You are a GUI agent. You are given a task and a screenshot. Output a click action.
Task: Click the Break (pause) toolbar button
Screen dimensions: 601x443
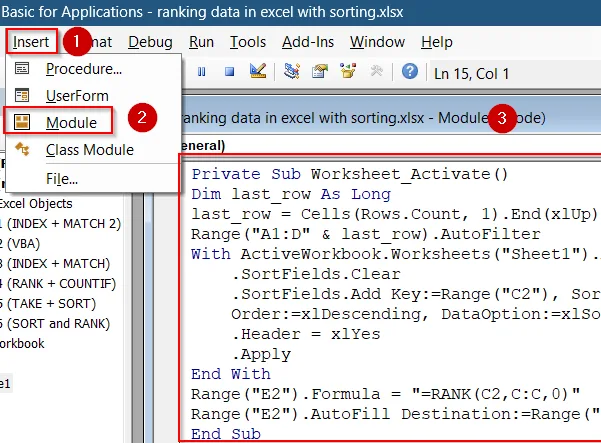coord(201,72)
